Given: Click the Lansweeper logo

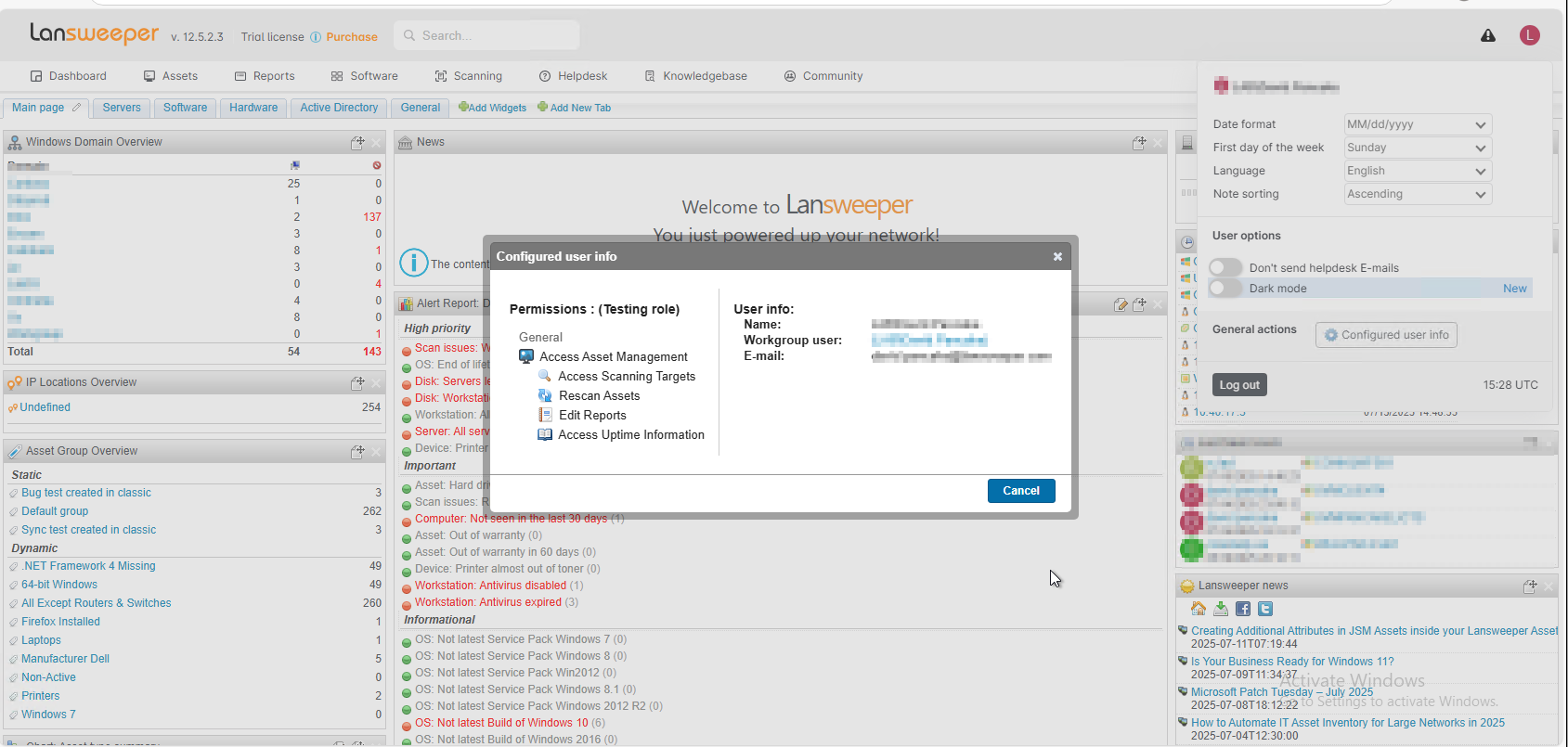Looking at the screenshot, I should point(95,34).
